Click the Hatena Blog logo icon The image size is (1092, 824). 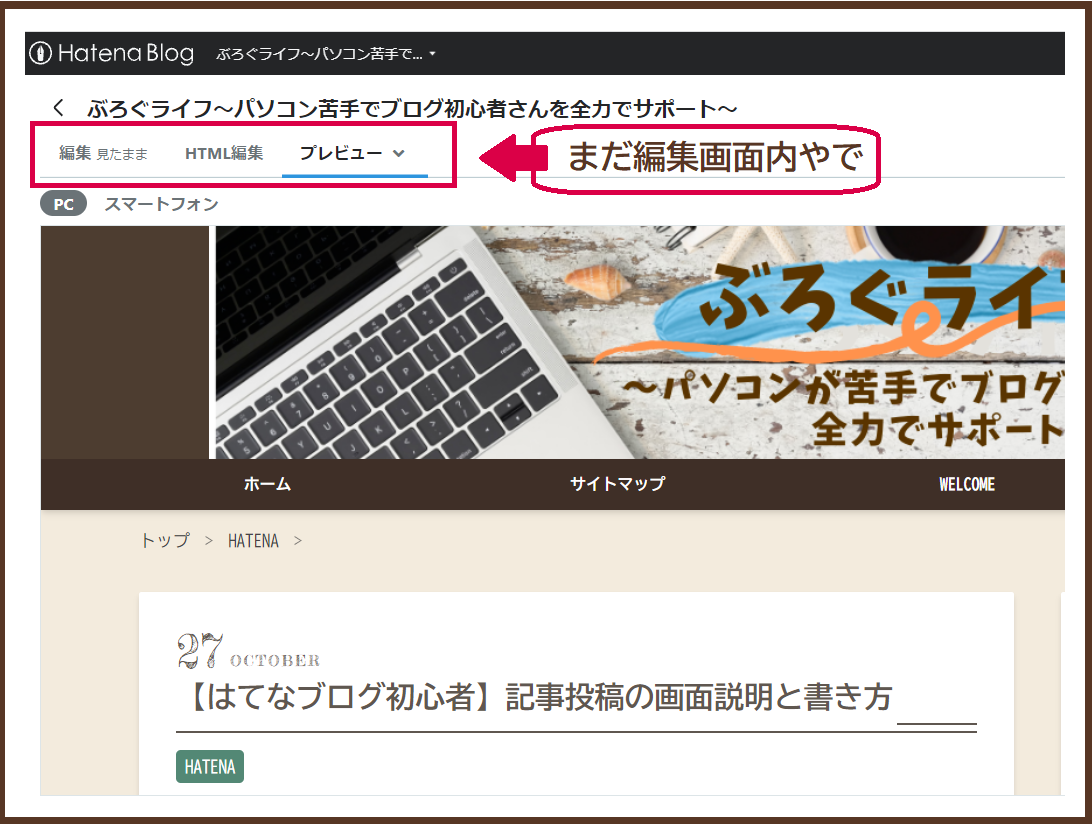pos(40,53)
